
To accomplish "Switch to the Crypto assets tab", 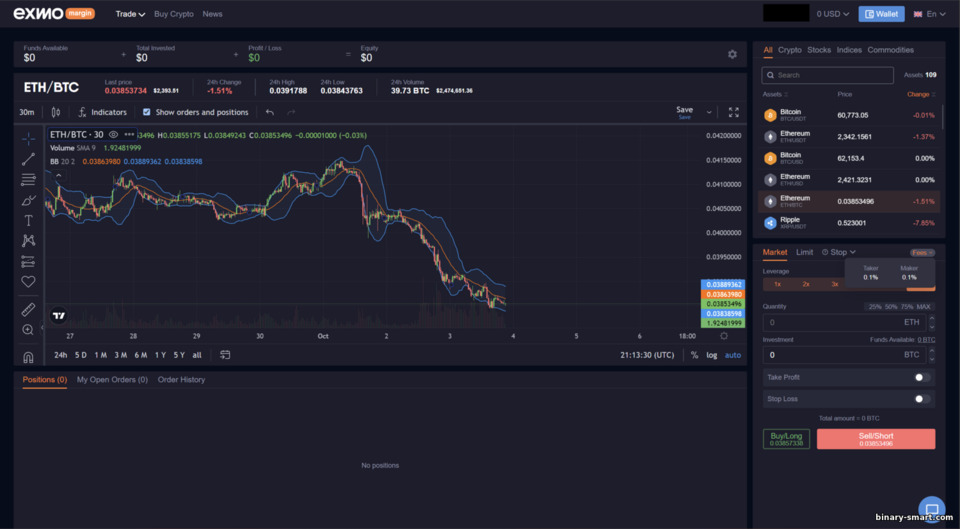I will click(x=790, y=50).
